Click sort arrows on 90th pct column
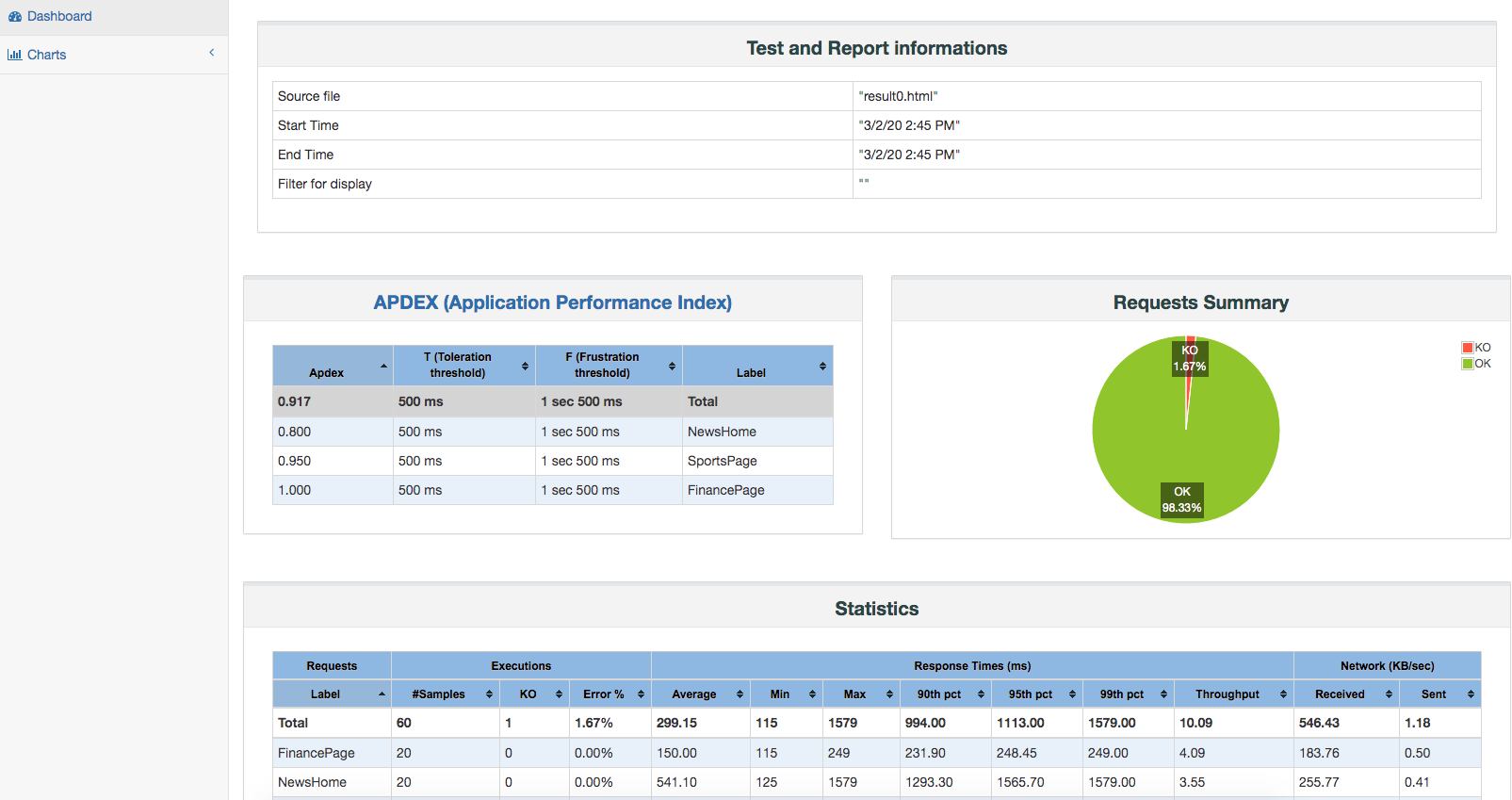This screenshot has height=800, width=1512. pyautogui.click(x=981, y=694)
